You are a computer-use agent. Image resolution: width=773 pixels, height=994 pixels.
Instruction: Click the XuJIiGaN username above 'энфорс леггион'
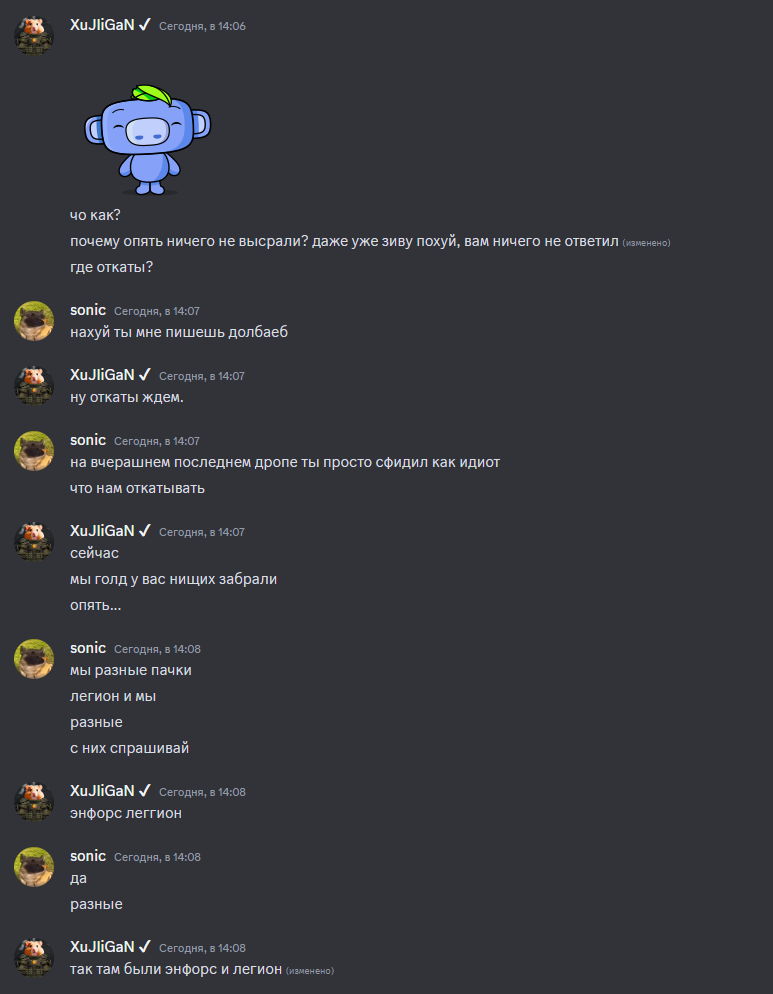[x=102, y=791]
